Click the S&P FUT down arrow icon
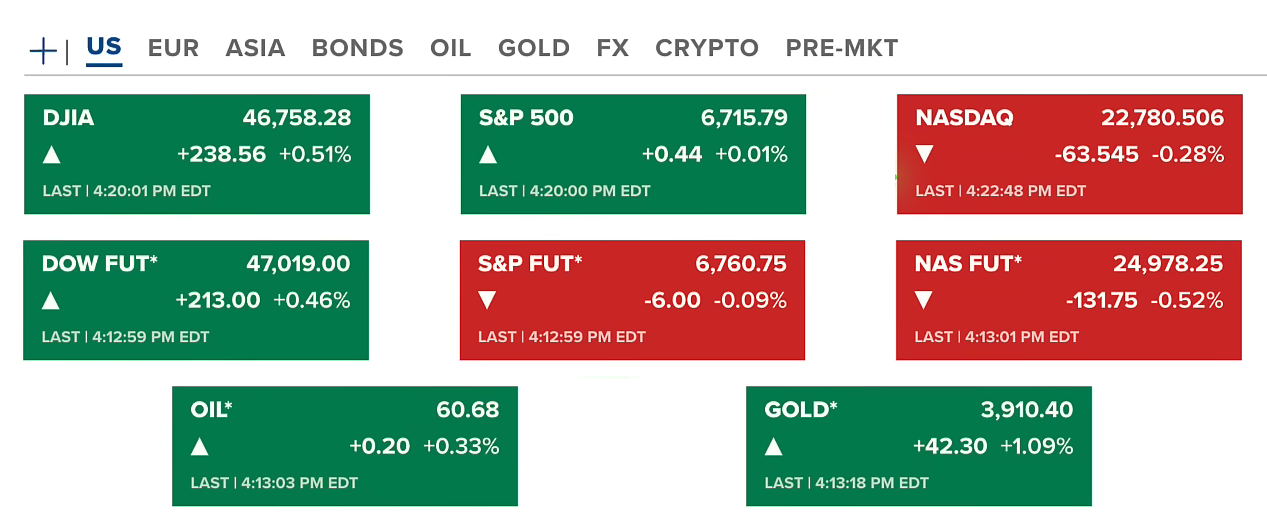Screen dimensions: 1267x527 click(x=487, y=301)
